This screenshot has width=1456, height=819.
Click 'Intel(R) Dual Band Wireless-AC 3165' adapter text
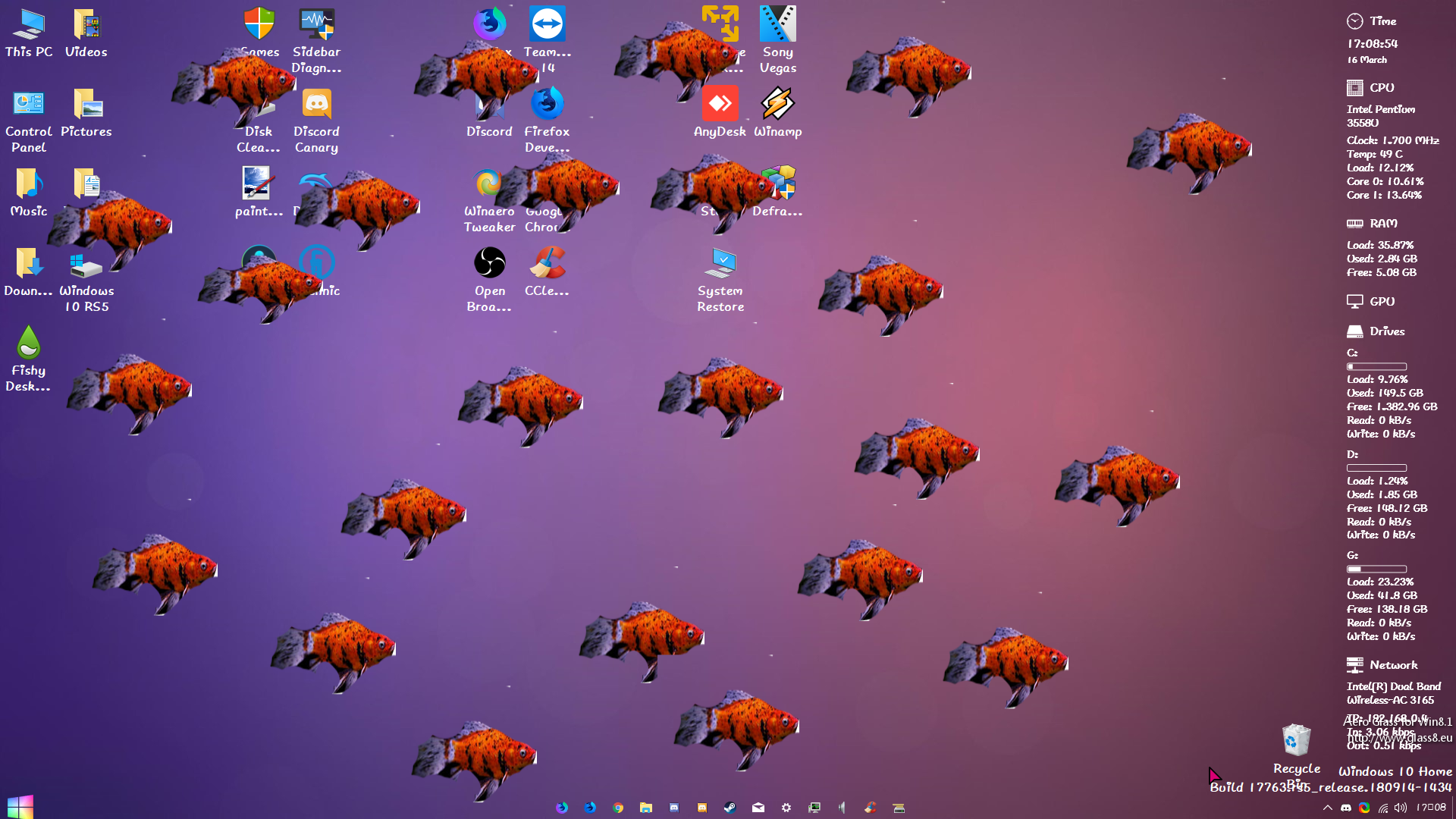1394,693
